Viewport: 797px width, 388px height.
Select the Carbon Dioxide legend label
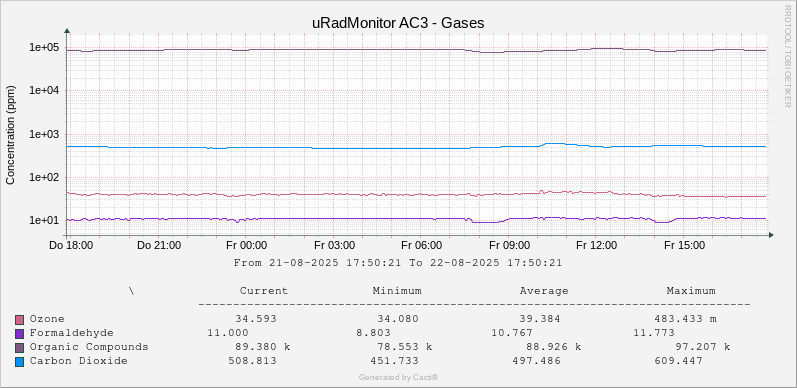[x=78, y=361]
